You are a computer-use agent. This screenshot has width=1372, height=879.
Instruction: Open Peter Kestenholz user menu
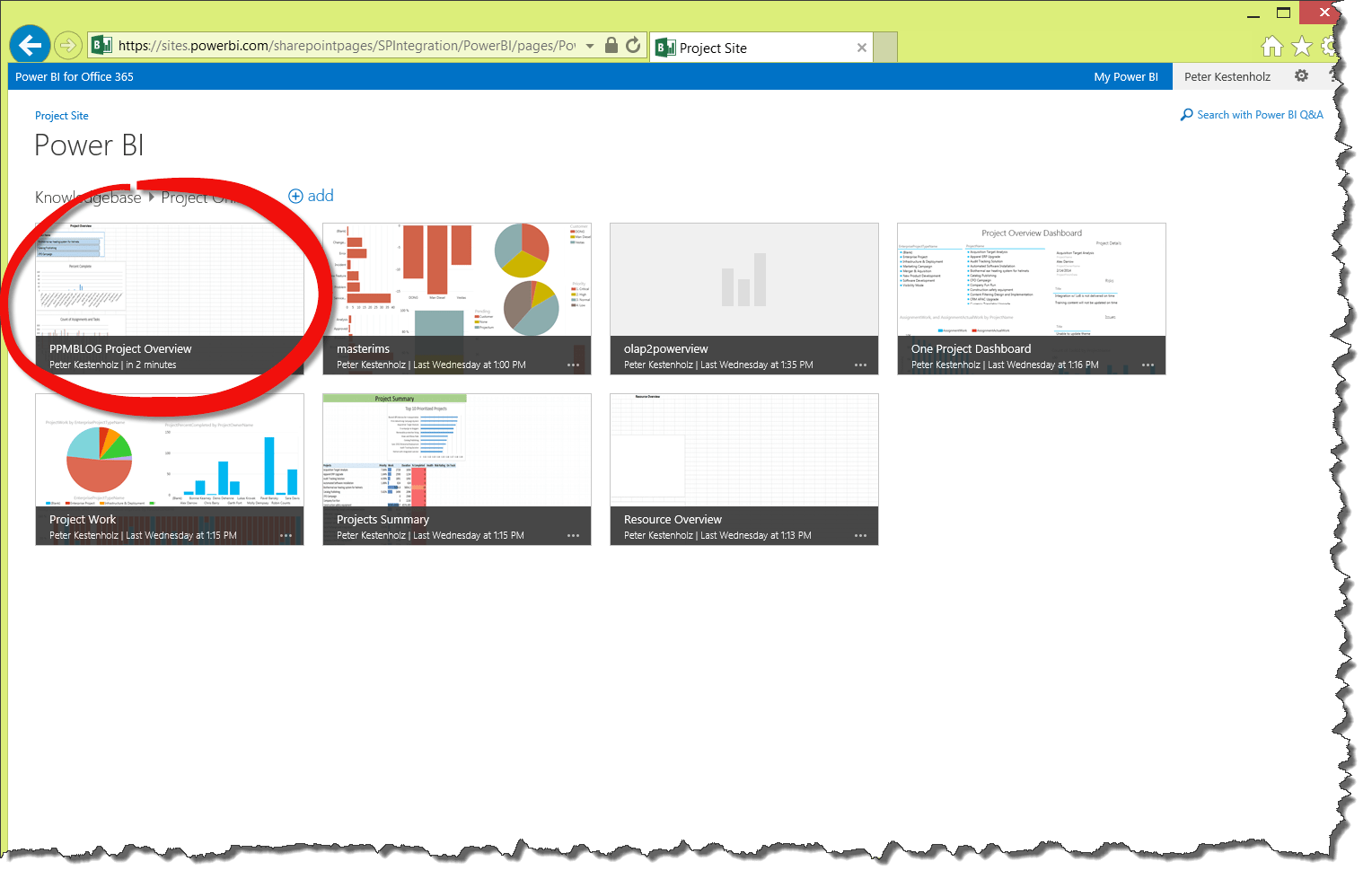(x=1227, y=77)
